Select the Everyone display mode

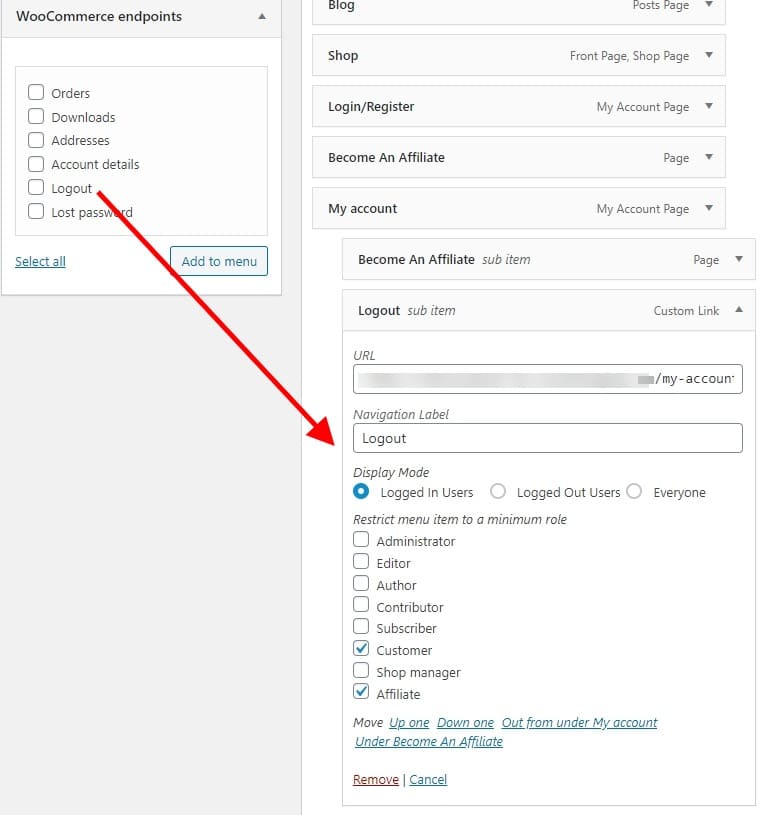(634, 491)
